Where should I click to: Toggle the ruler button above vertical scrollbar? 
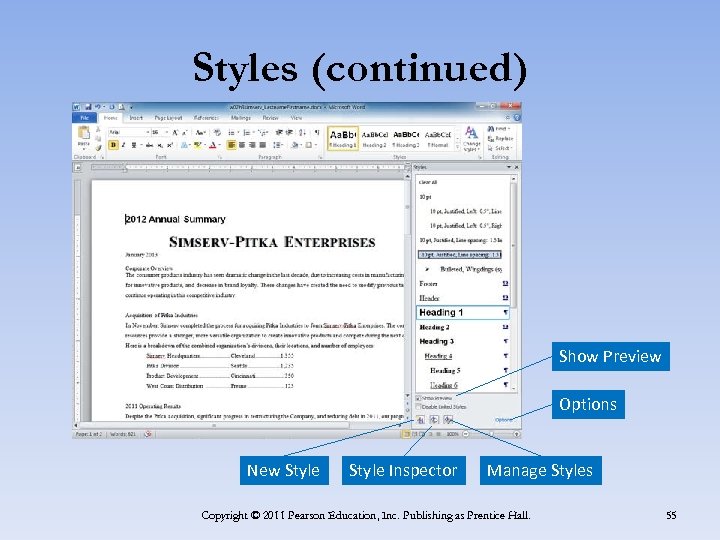pyautogui.click(x=407, y=168)
